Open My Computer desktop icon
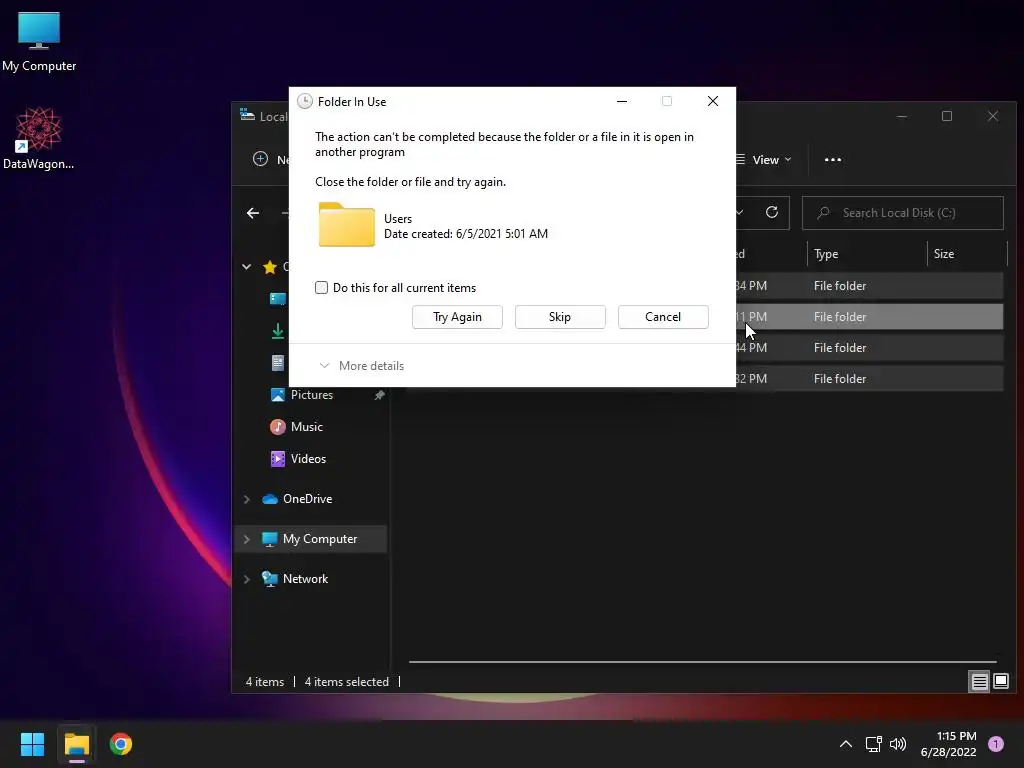 click(x=39, y=42)
